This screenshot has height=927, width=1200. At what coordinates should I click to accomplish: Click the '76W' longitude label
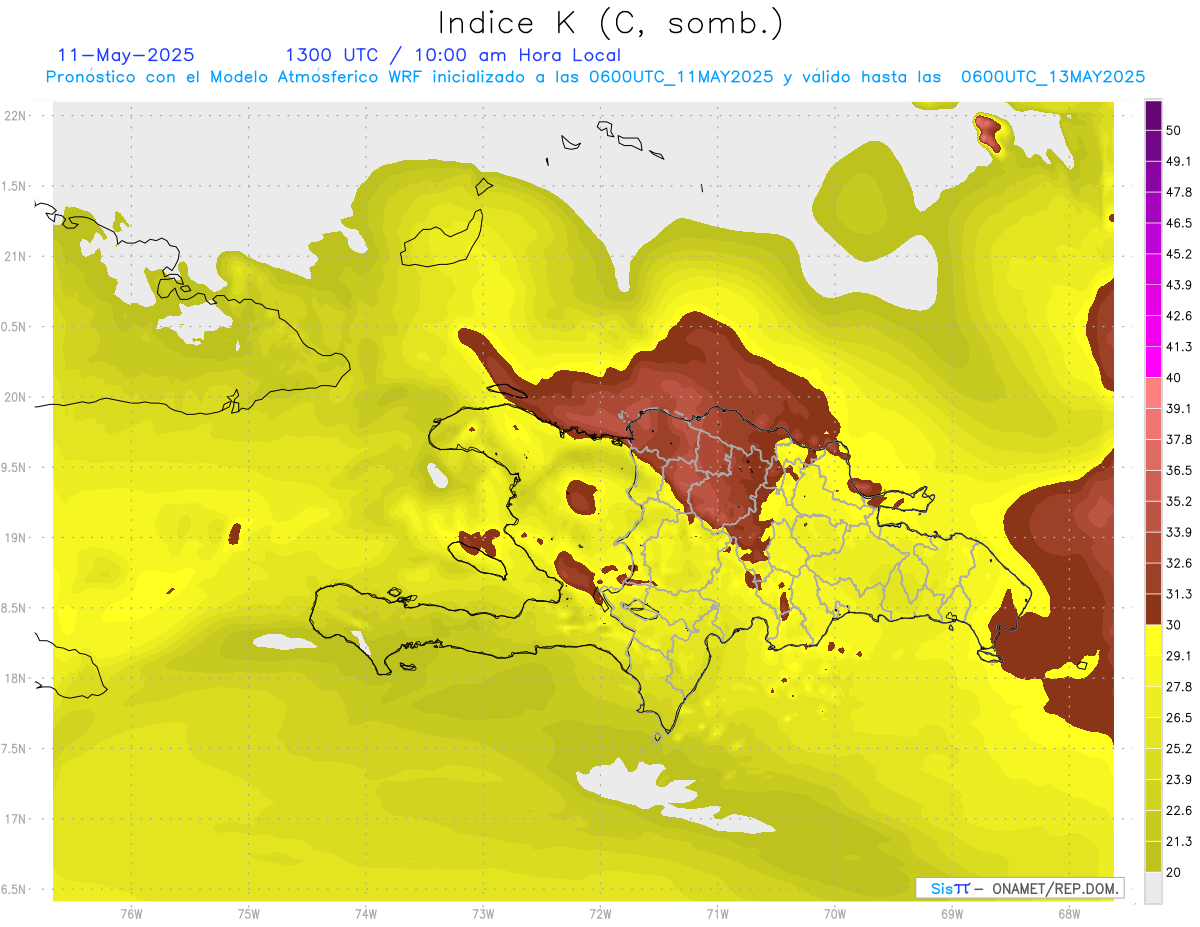[131, 914]
